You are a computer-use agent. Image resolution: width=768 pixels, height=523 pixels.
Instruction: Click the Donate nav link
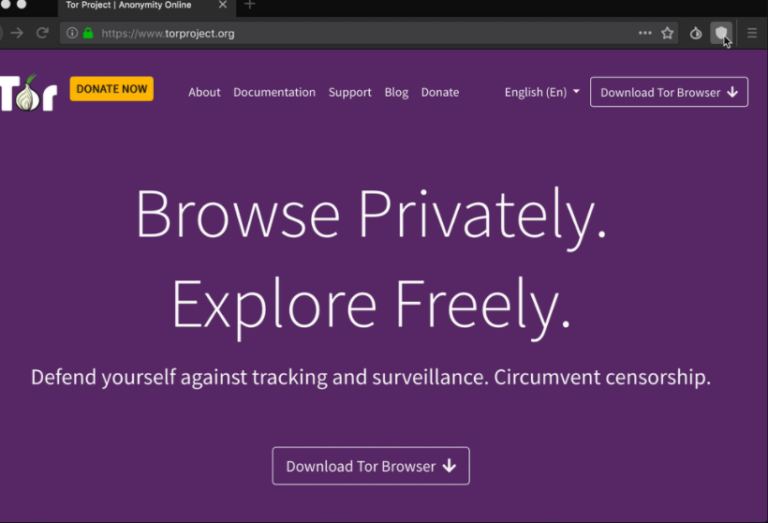440,92
